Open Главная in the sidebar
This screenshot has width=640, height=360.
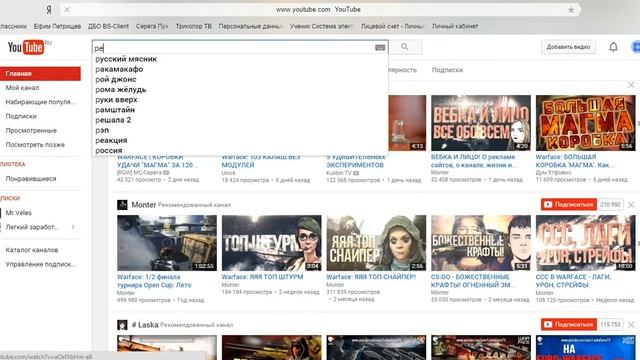[x=40, y=73]
